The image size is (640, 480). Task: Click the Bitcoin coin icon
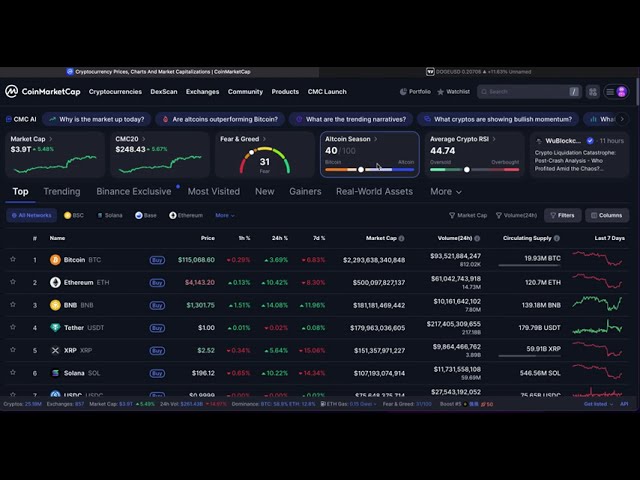point(55,260)
